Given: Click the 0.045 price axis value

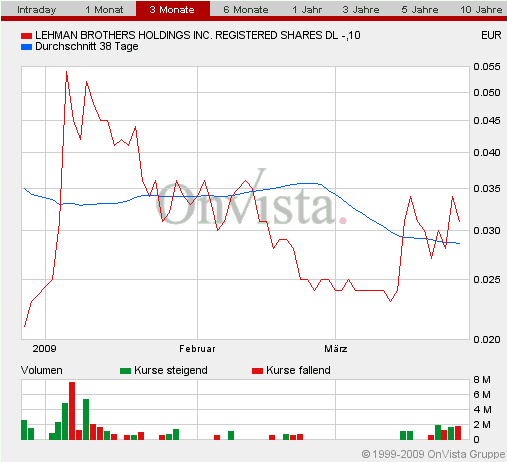Looking at the screenshot, I should (487, 120).
